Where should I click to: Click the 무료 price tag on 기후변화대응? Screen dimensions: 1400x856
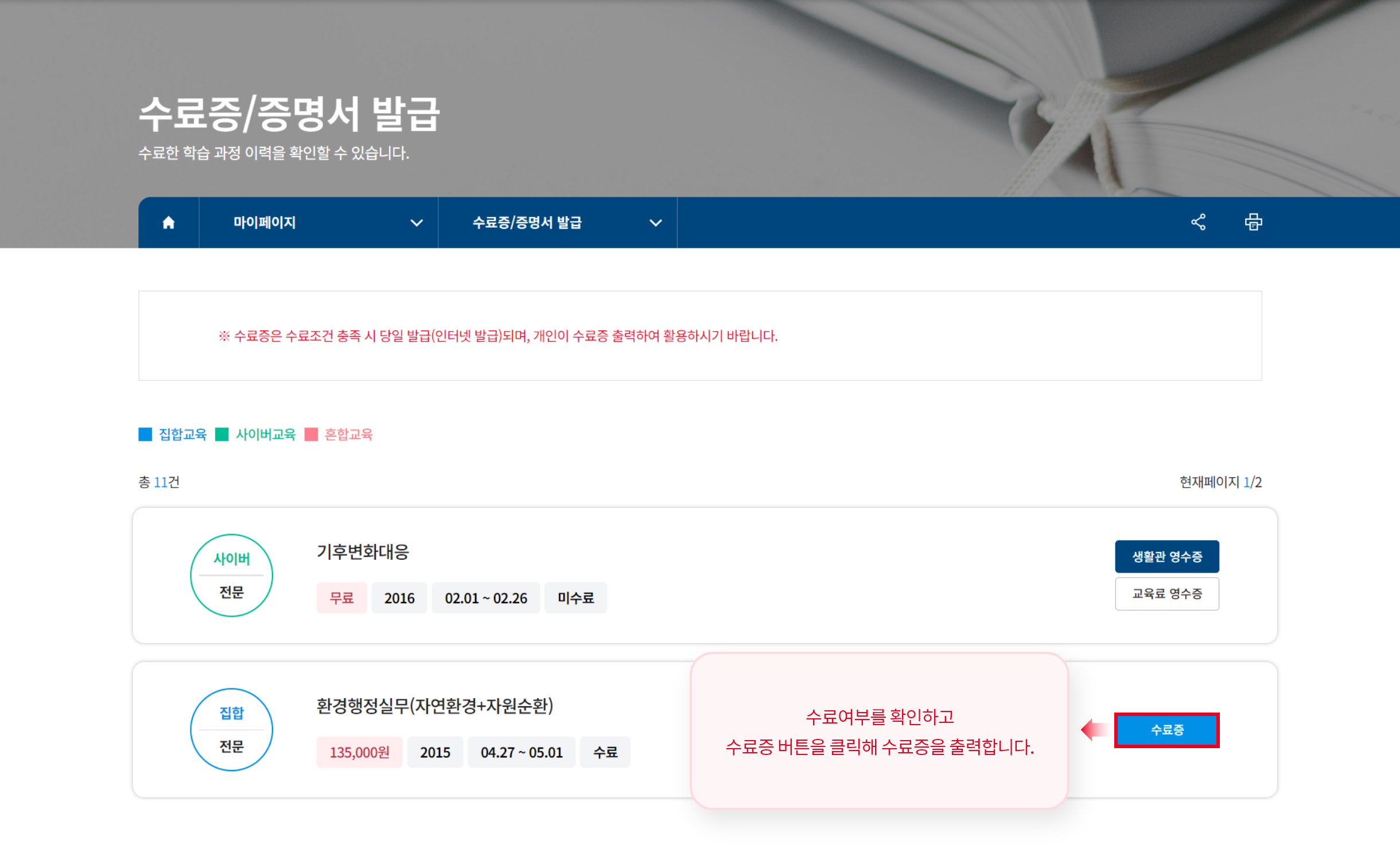click(341, 598)
